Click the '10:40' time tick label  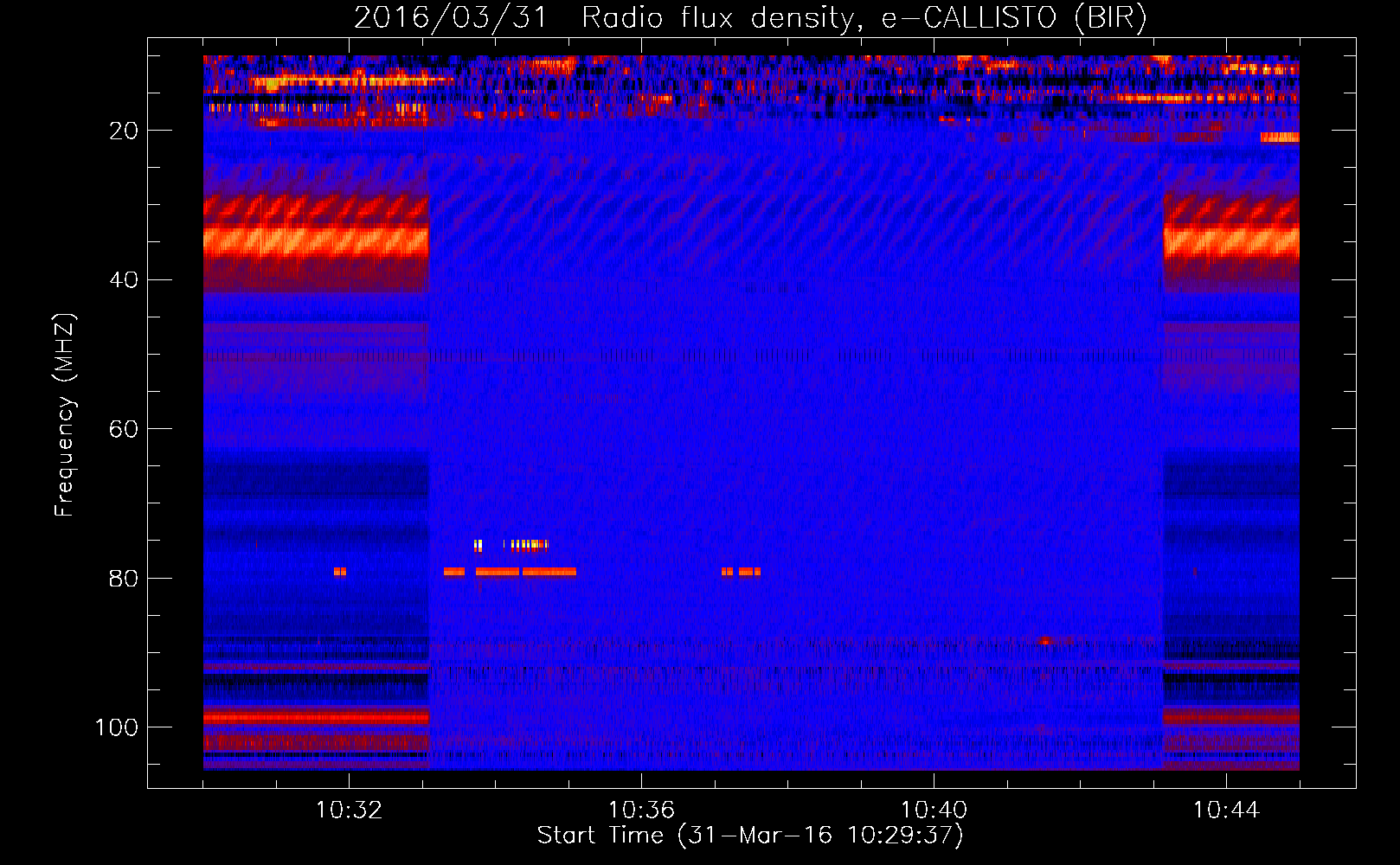[934, 811]
